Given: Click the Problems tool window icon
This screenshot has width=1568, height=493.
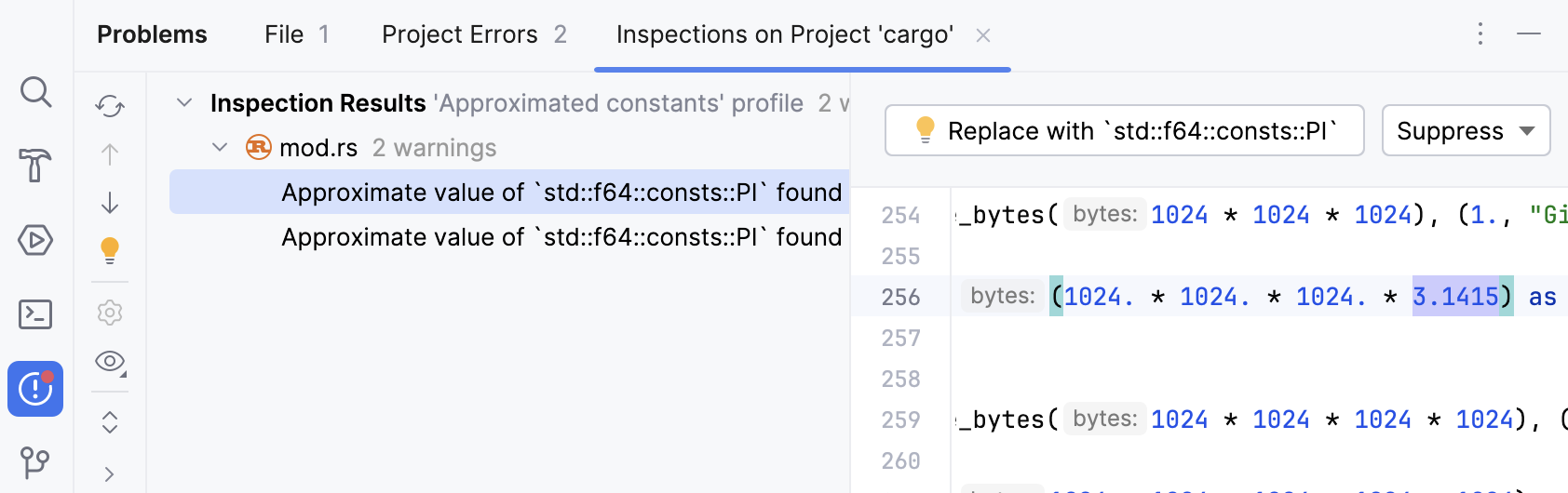Looking at the screenshot, I should click(35, 389).
